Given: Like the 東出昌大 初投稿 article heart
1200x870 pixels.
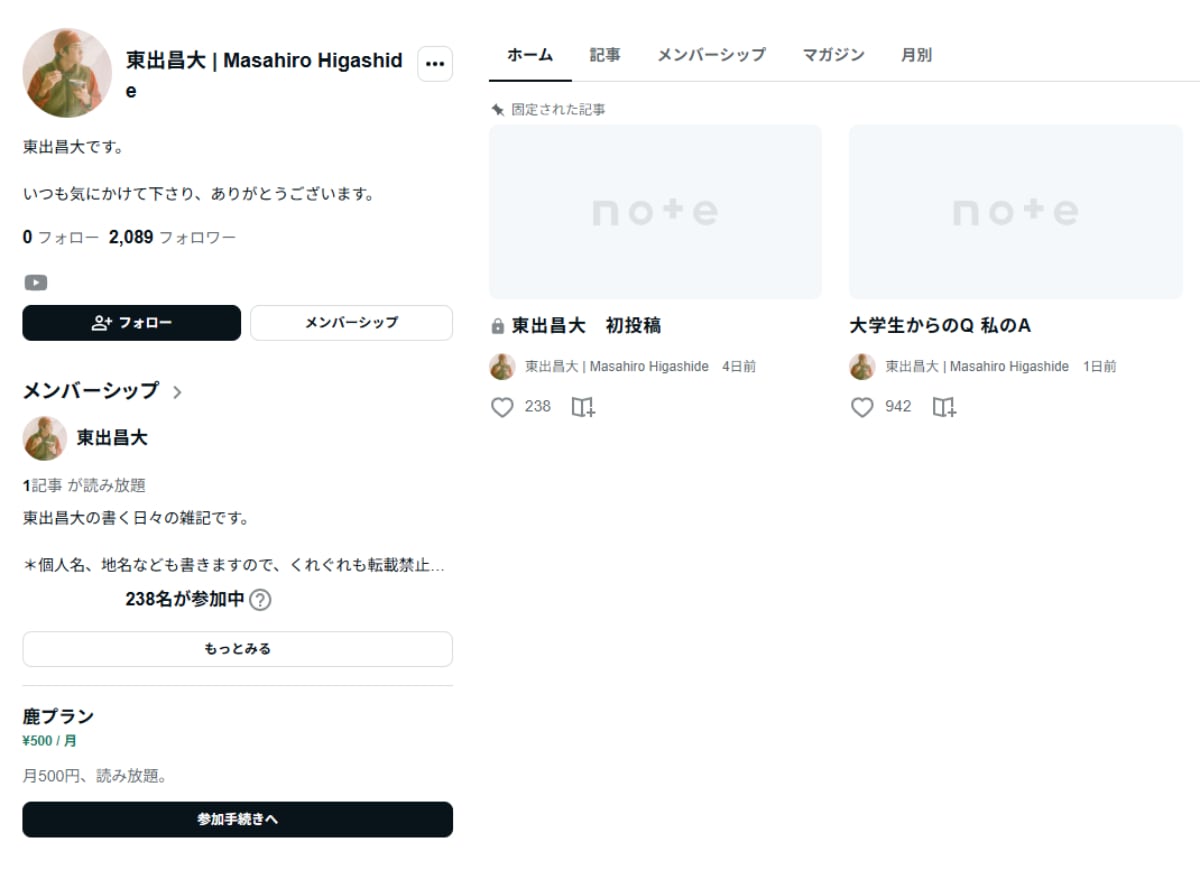Looking at the screenshot, I should pos(502,407).
